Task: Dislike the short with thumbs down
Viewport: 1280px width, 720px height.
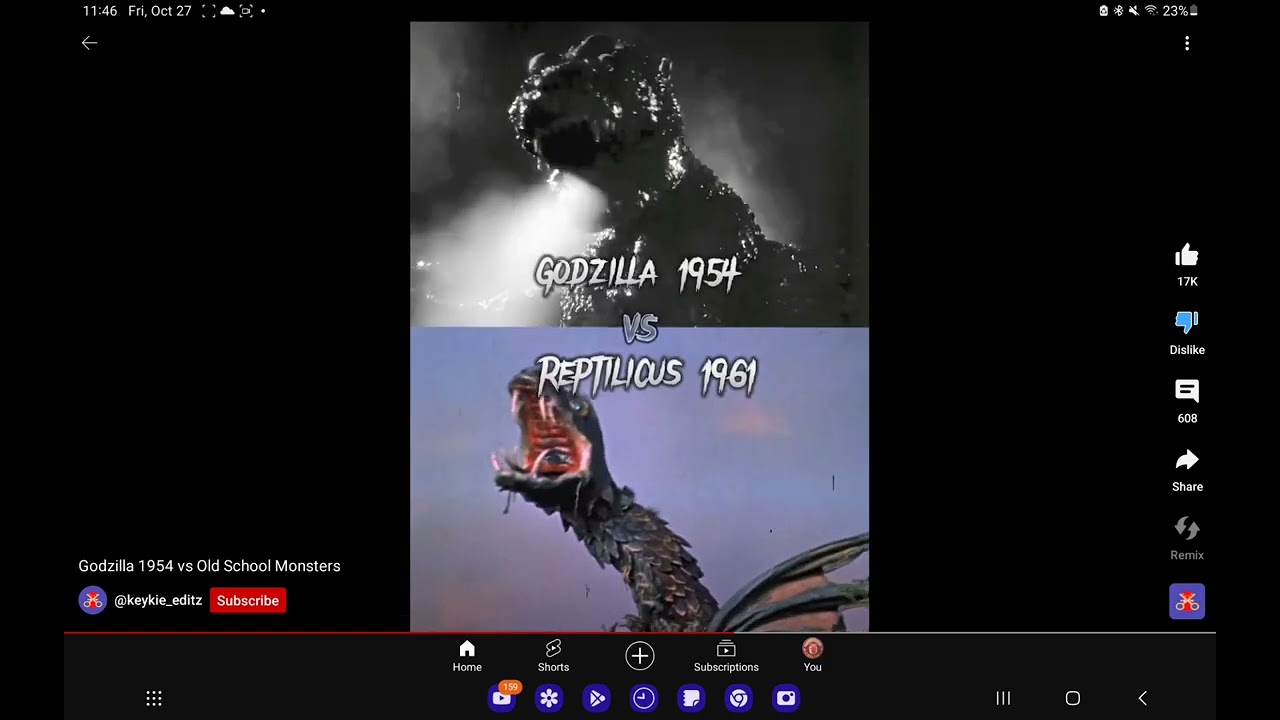Action: [1187, 322]
